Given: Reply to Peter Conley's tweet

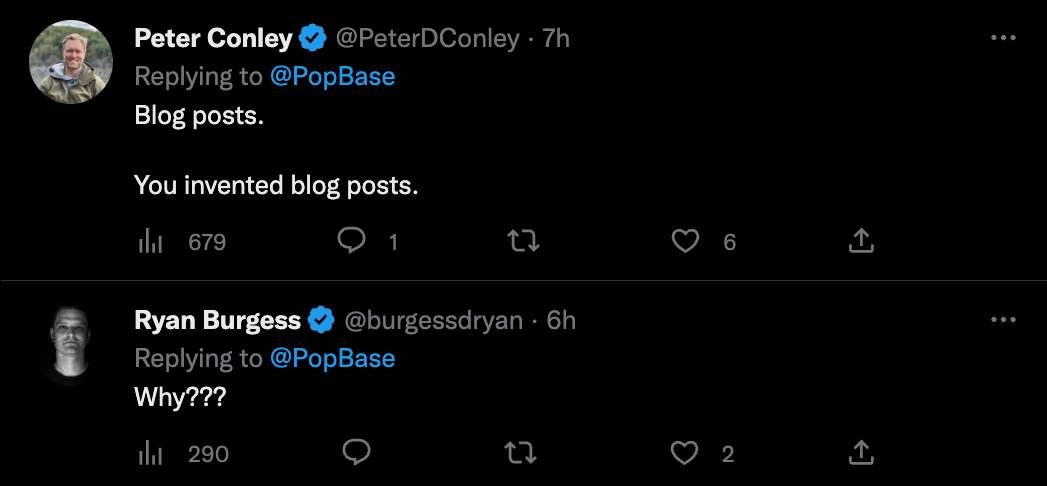Looking at the screenshot, I should click(351, 241).
